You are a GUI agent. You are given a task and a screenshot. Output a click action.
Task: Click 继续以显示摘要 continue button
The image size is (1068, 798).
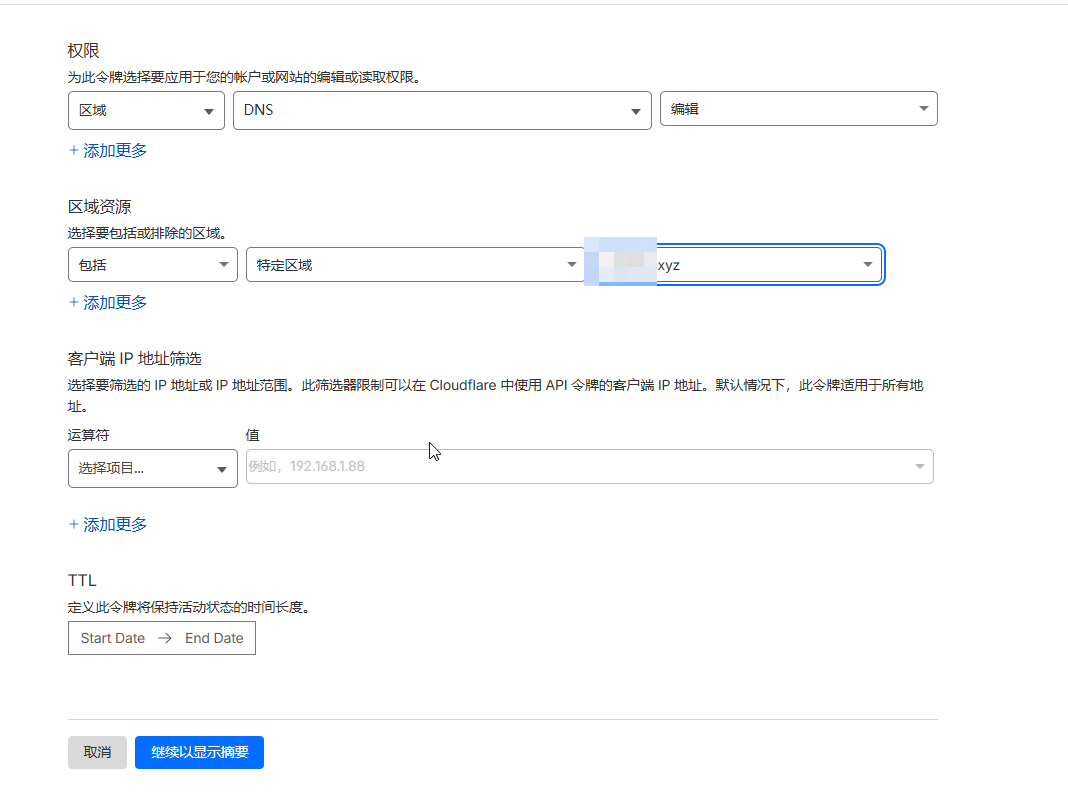tap(200, 752)
